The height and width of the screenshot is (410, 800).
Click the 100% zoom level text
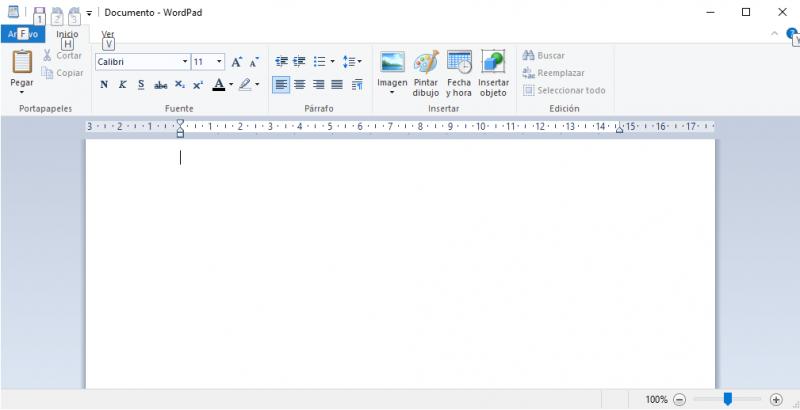coord(656,400)
